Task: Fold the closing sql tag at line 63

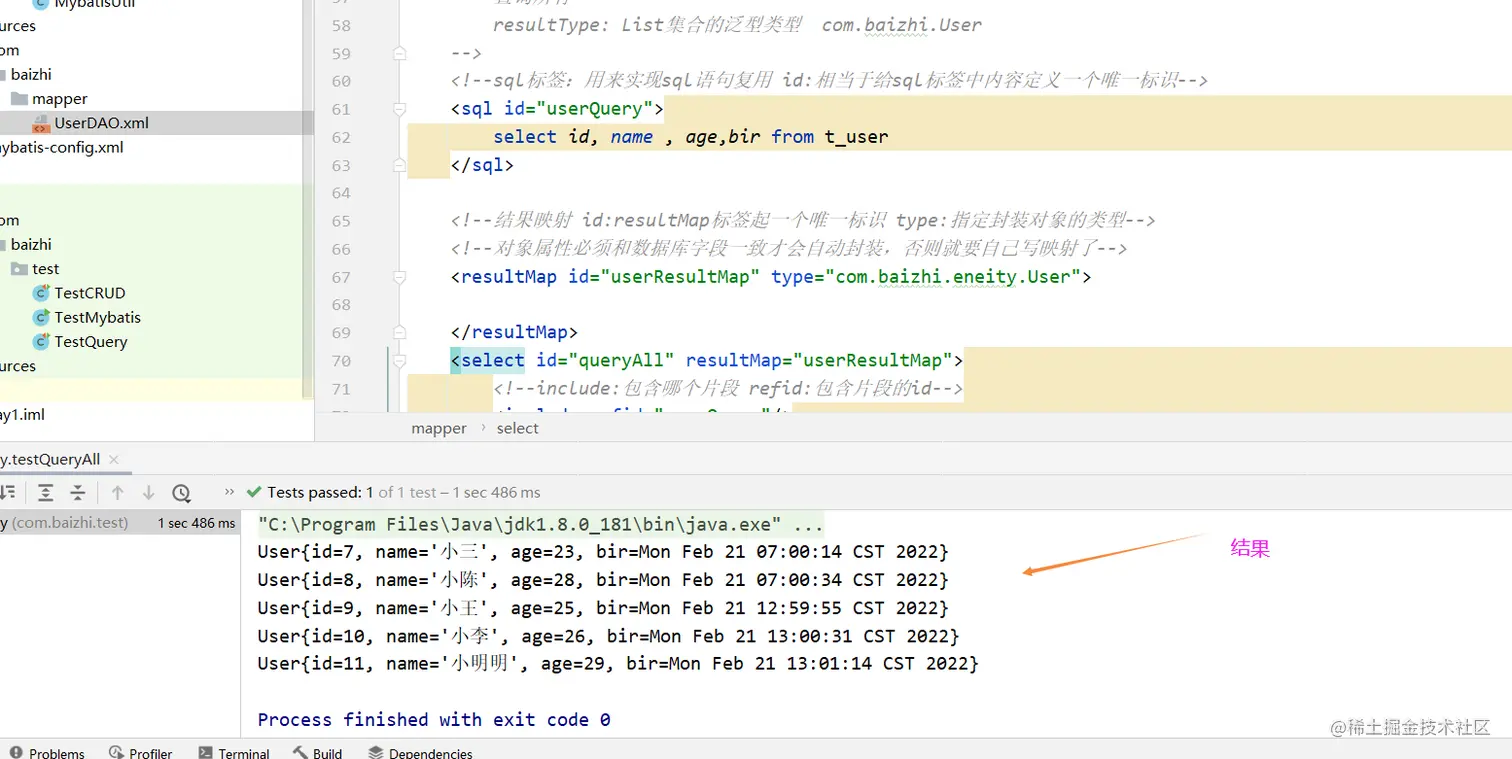Action: (399, 164)
